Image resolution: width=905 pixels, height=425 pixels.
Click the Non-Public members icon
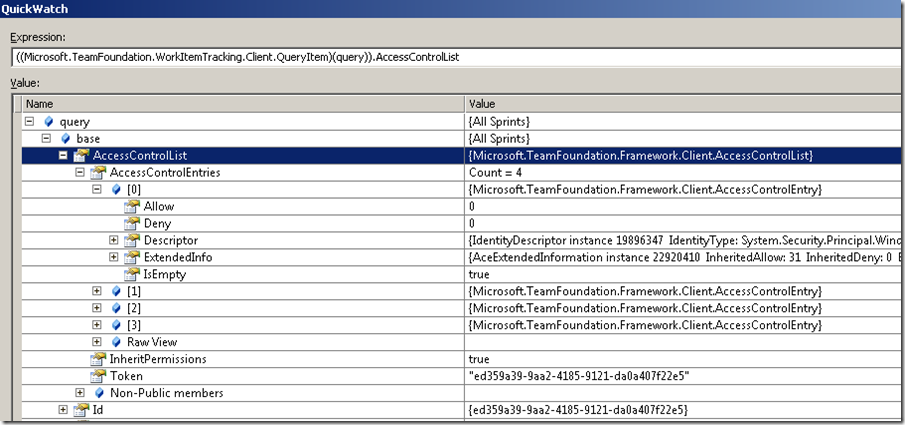[x=99, y=393]
